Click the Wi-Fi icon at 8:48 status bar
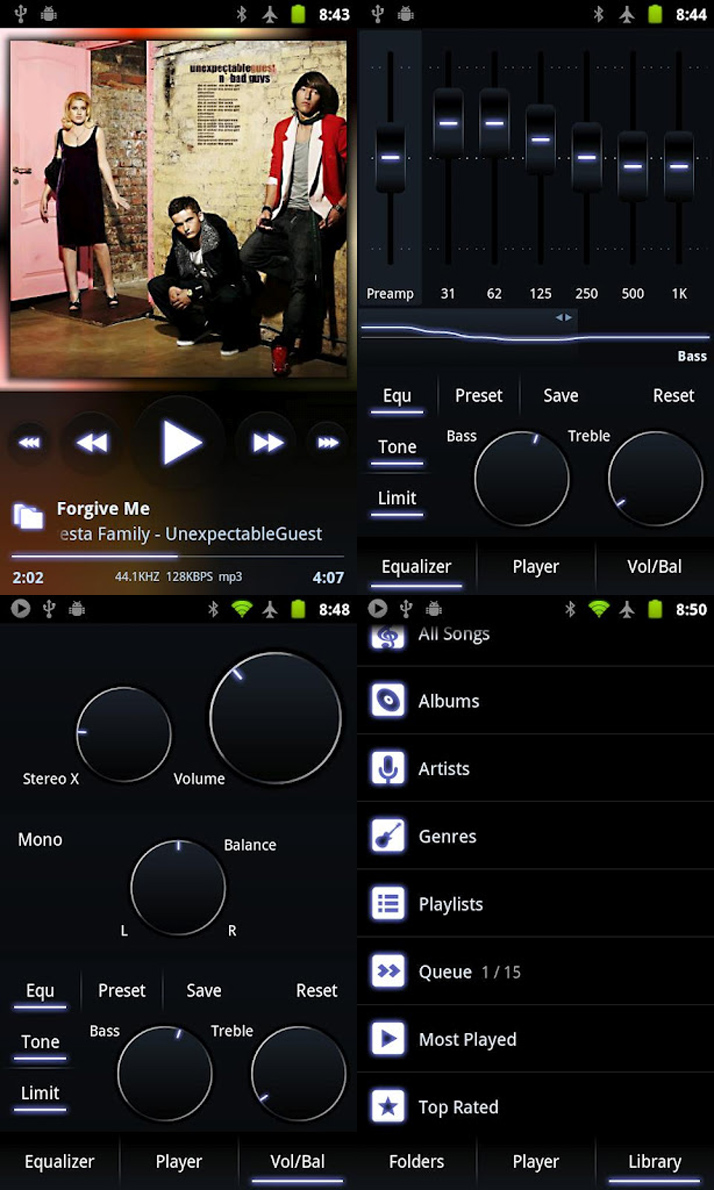Image resolution: width=714 pixels, height=1190 pixels. point(241,609)
